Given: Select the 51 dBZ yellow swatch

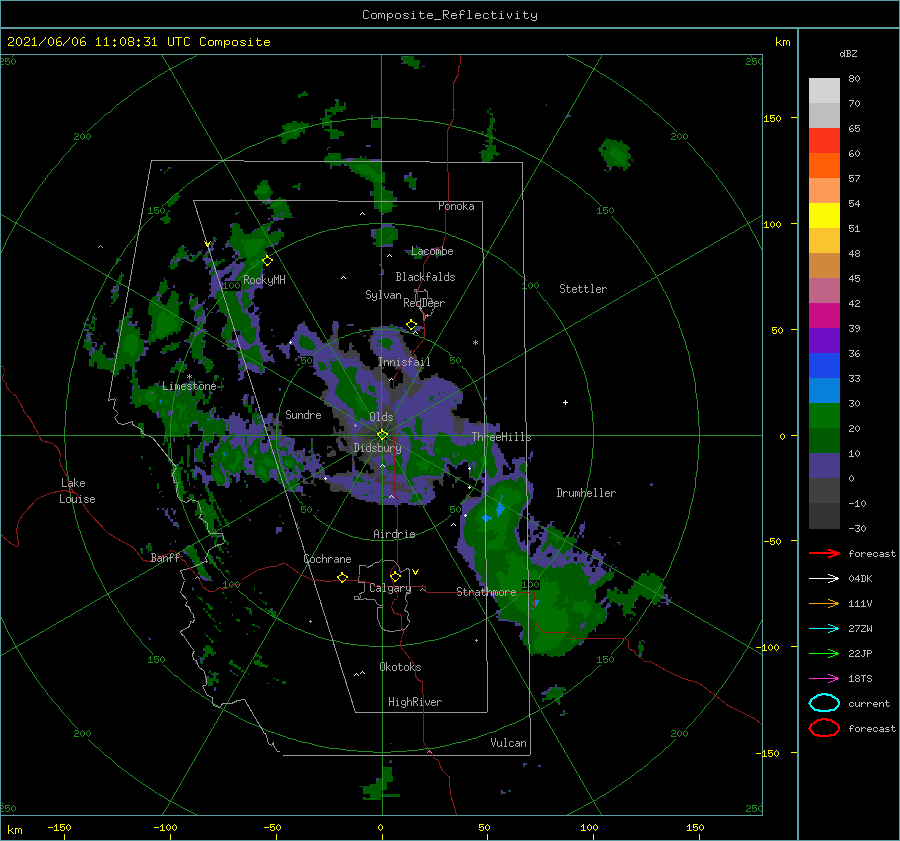Looking at the screenshot, I should [824, 215].
